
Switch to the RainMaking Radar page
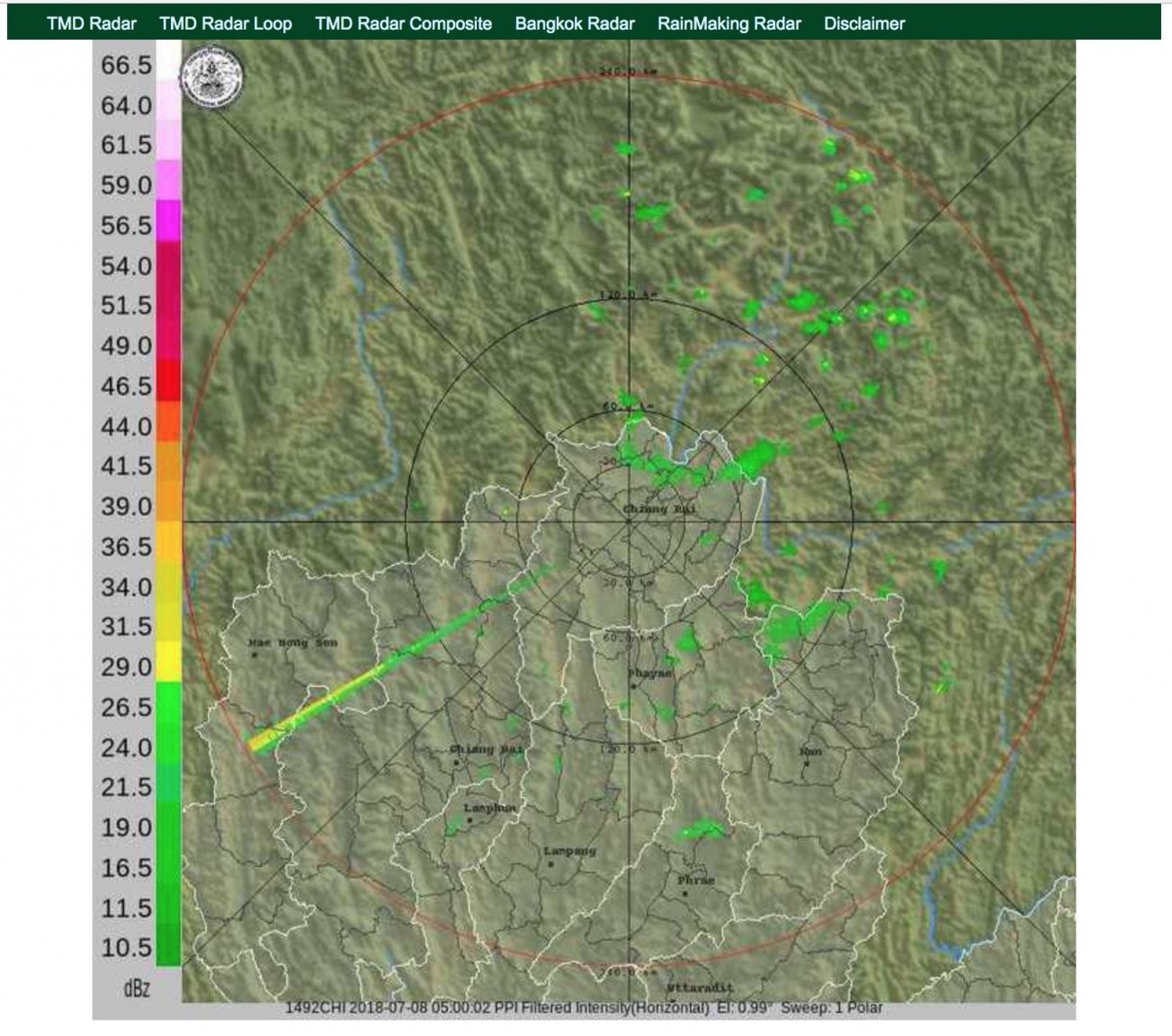point(729,23)
